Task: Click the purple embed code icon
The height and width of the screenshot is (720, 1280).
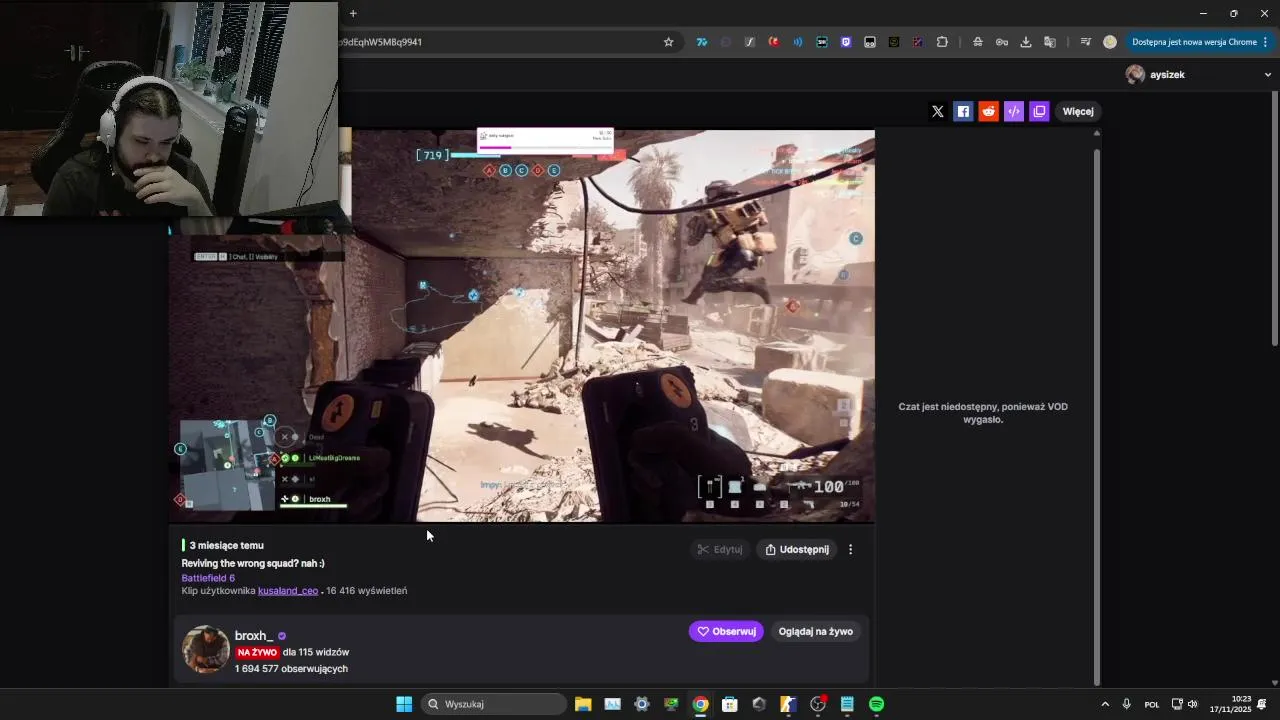Action: tap(1014, 111)
